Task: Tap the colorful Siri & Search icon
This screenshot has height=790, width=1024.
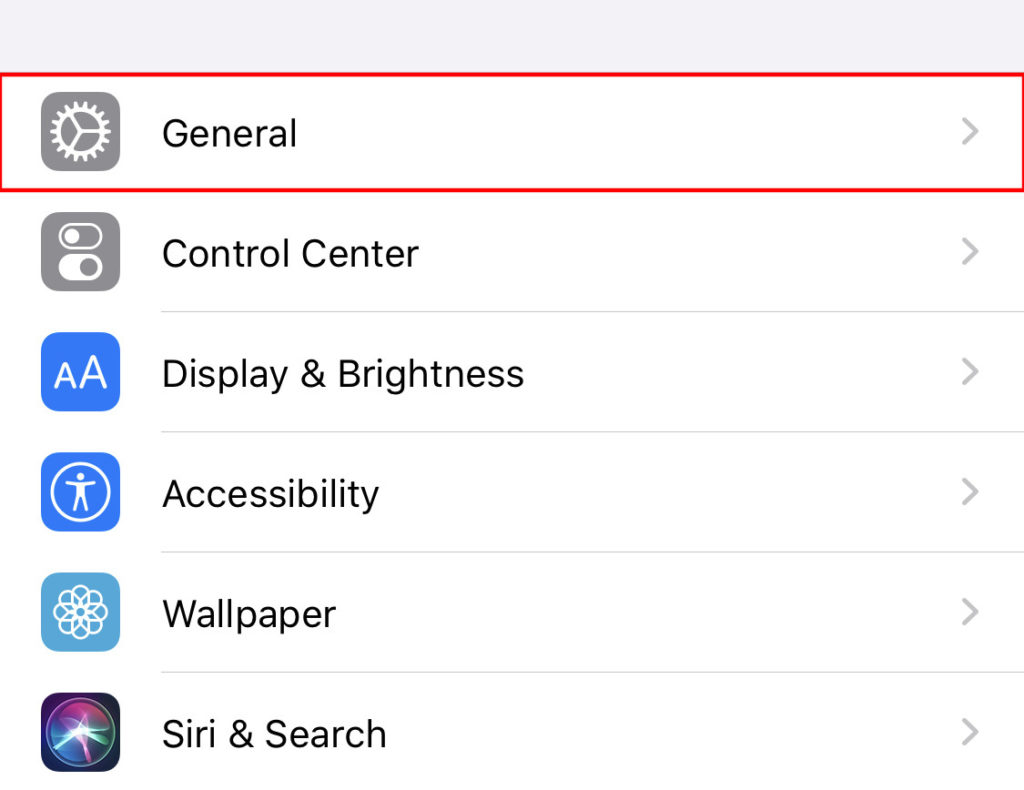Action: (x=80, y=732)
